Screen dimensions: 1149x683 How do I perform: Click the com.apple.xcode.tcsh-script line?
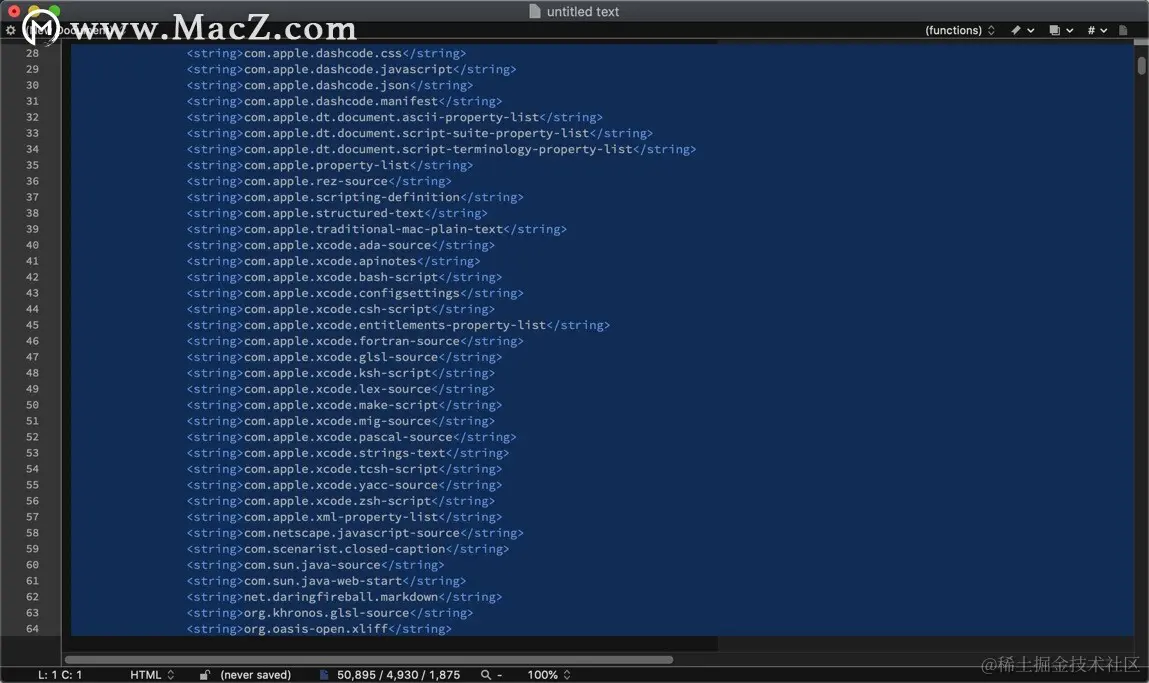(344, 469)
